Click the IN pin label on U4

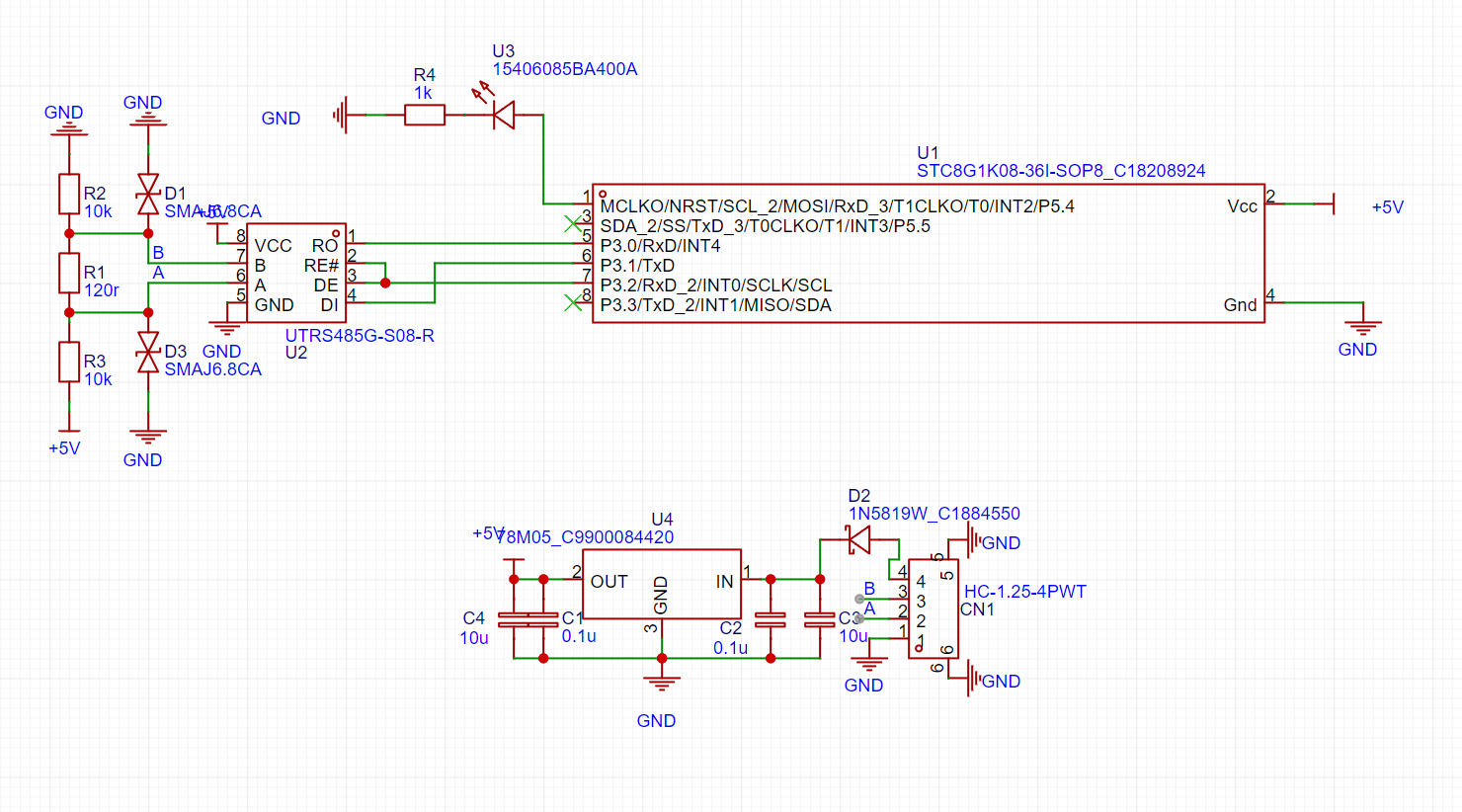(x=725, y=582)
